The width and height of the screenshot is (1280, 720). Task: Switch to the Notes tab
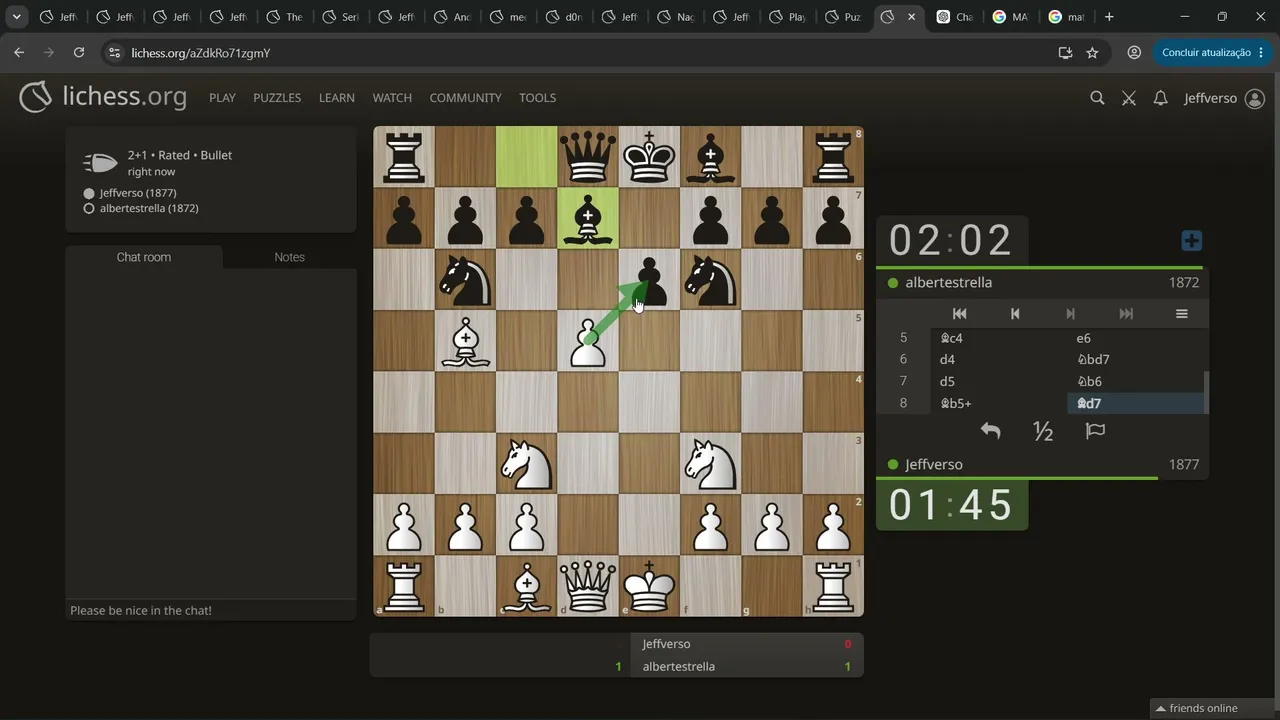[290, 257]
